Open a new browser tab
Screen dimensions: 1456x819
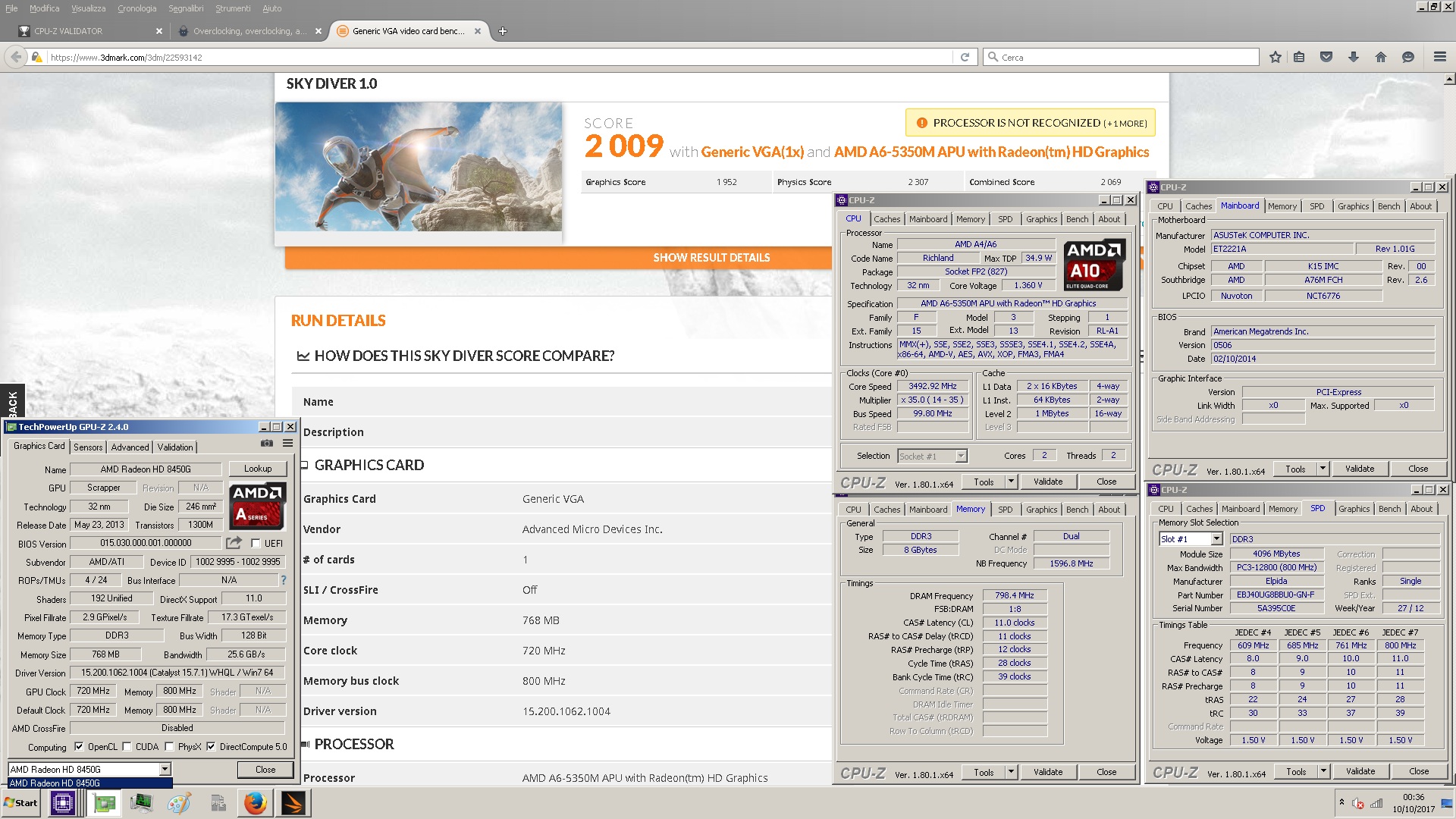(x=503, y=31)
